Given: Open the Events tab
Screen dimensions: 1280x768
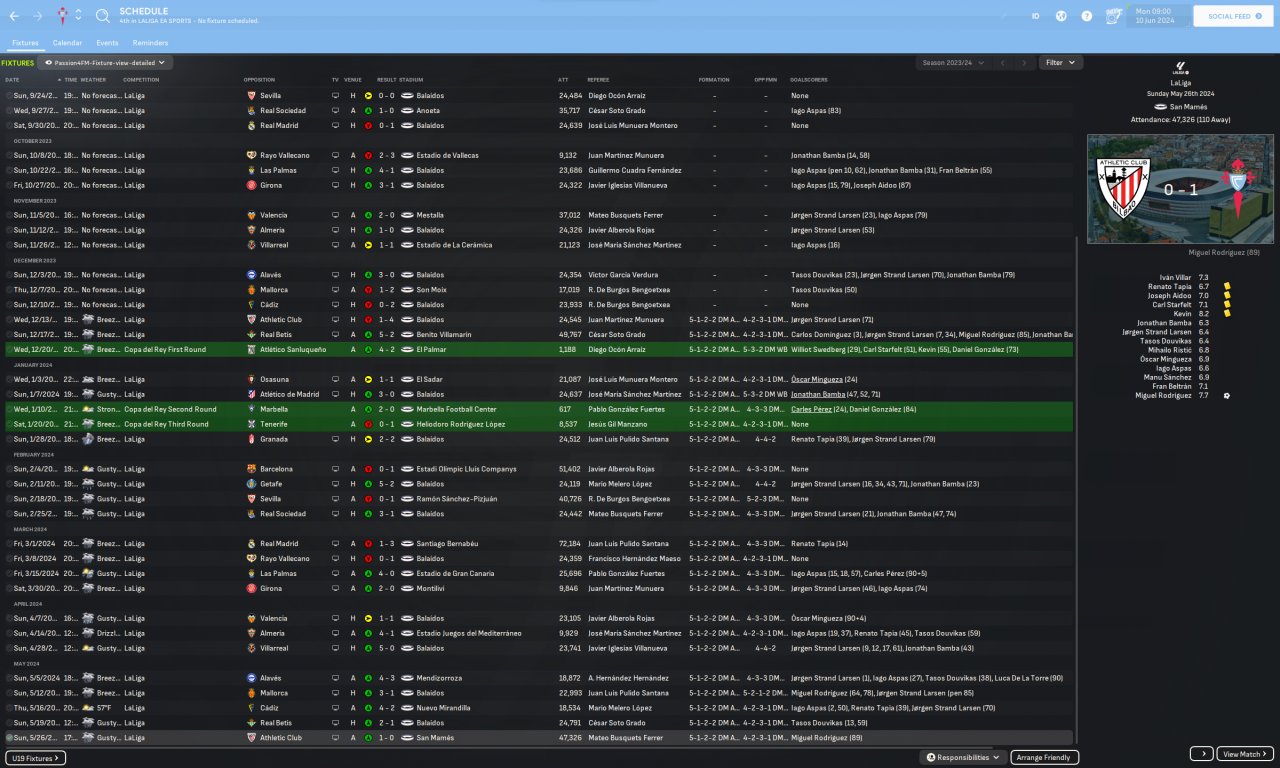Looking at the screenshot, I should pyautogui.click(x=107, y=43).
